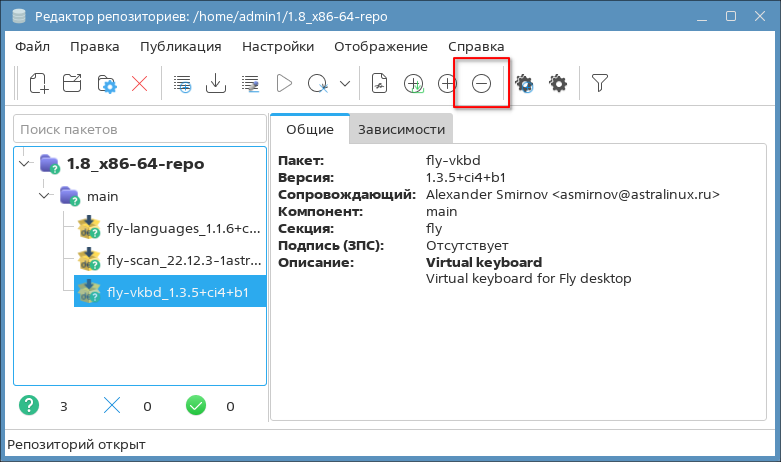
Task: Click the new repository document icon
Action: [38, 84]
